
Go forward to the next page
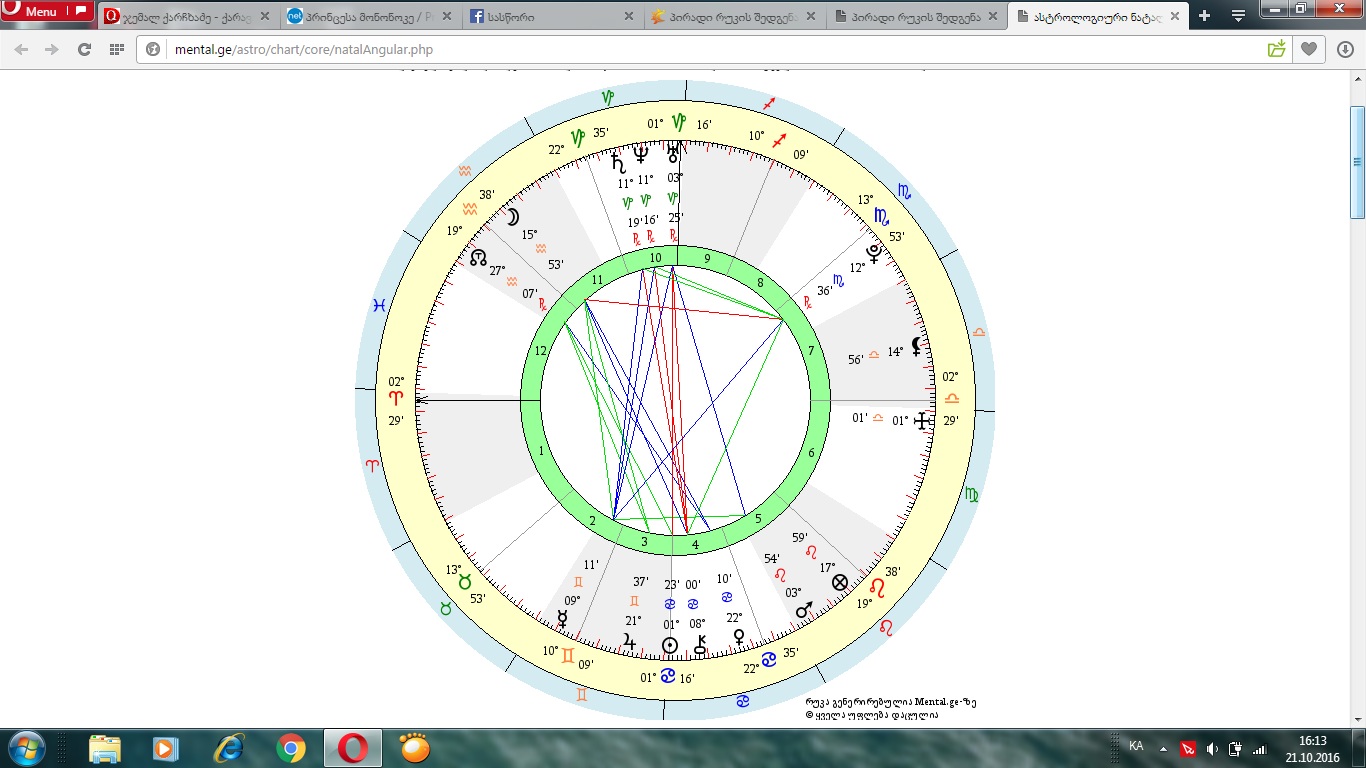(52, 50)
